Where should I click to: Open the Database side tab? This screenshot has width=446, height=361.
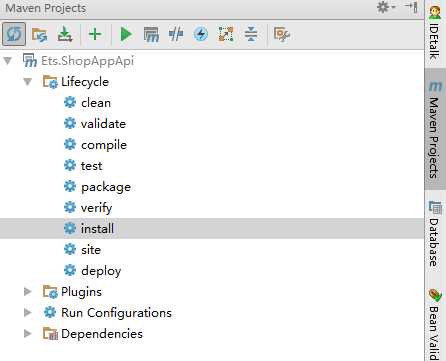pyautogui.click(x=435, y=233)
